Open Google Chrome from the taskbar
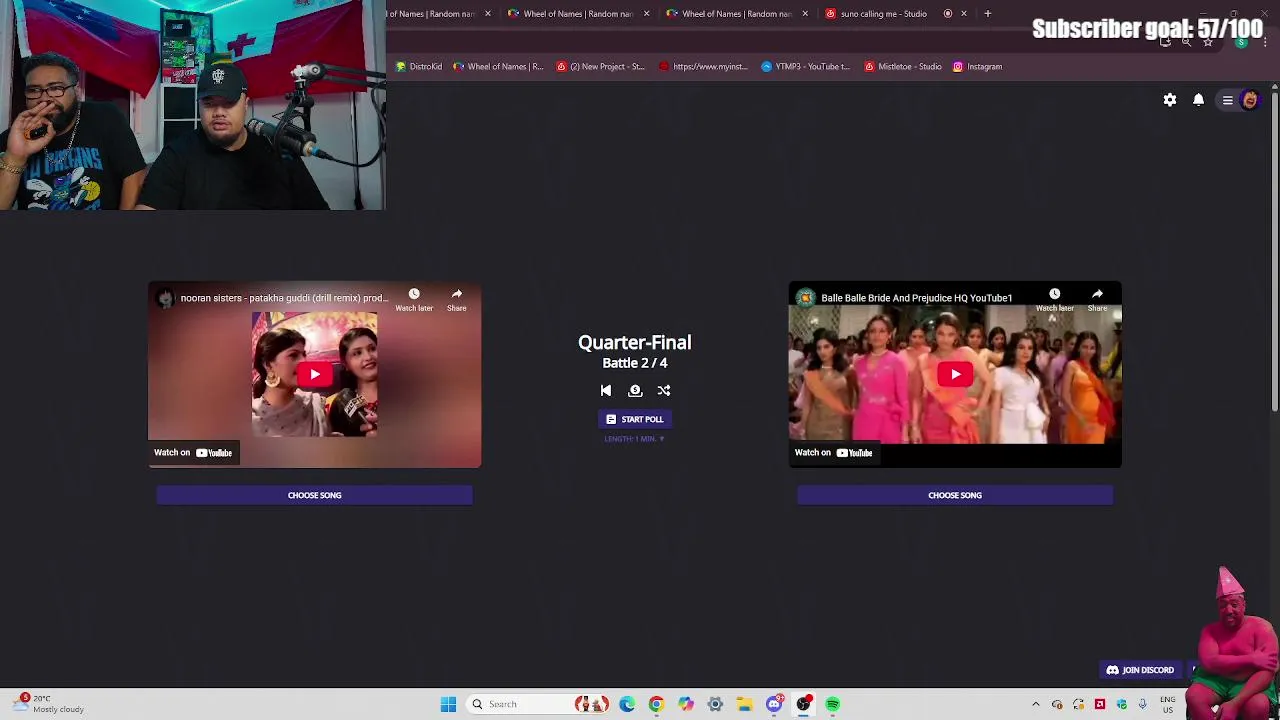Screen dimensions: 1280x720 pos(656,704)
